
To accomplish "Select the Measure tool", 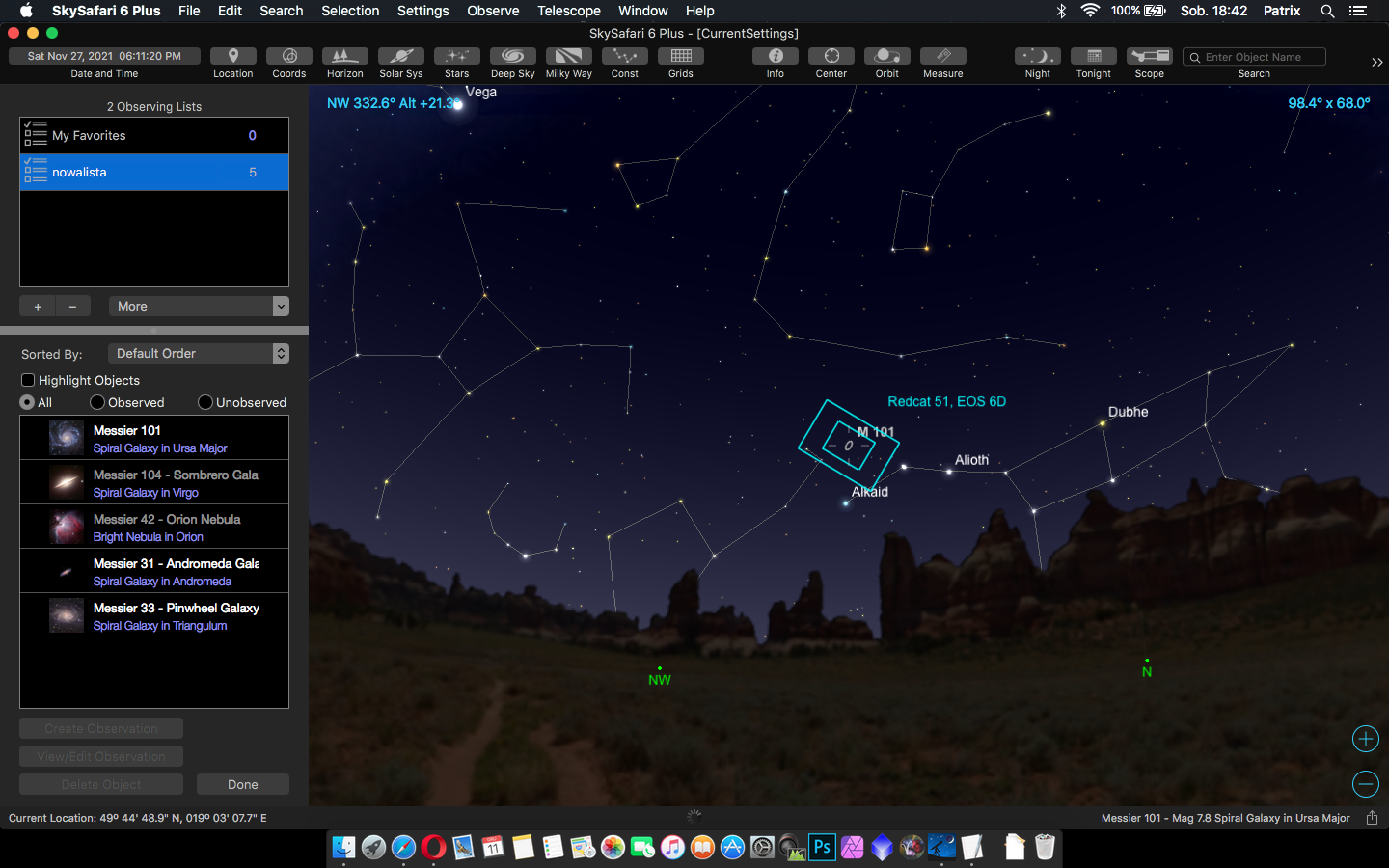I will tap(943, 56).
